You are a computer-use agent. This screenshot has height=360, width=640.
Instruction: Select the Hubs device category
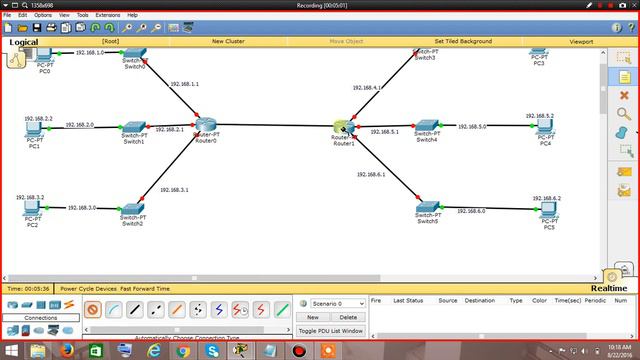(x=41, y=305)
